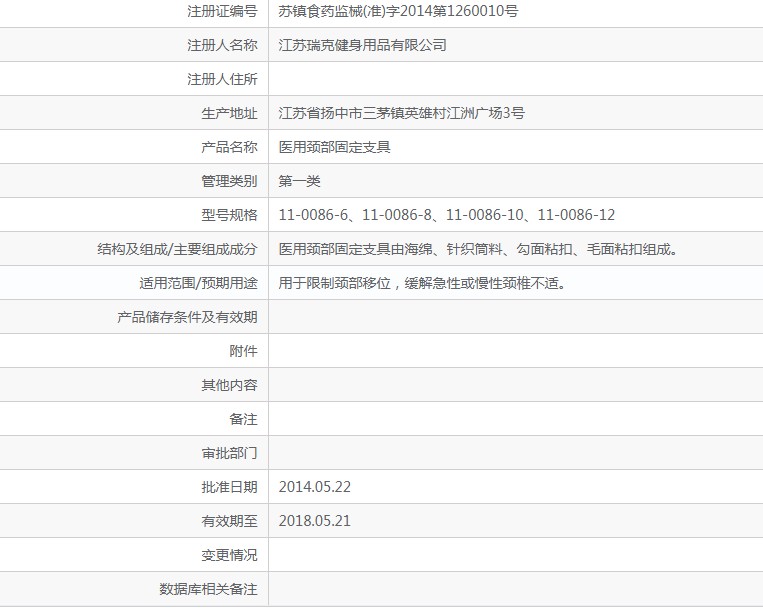
Task: Click the label 注册人名称
Action: click(x=222, y=45)
